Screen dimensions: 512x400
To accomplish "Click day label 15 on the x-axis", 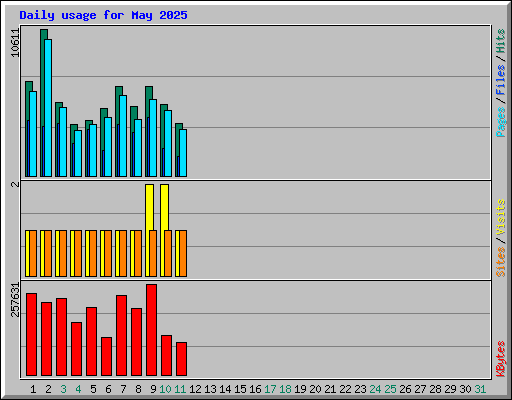I will coord(240,389).
